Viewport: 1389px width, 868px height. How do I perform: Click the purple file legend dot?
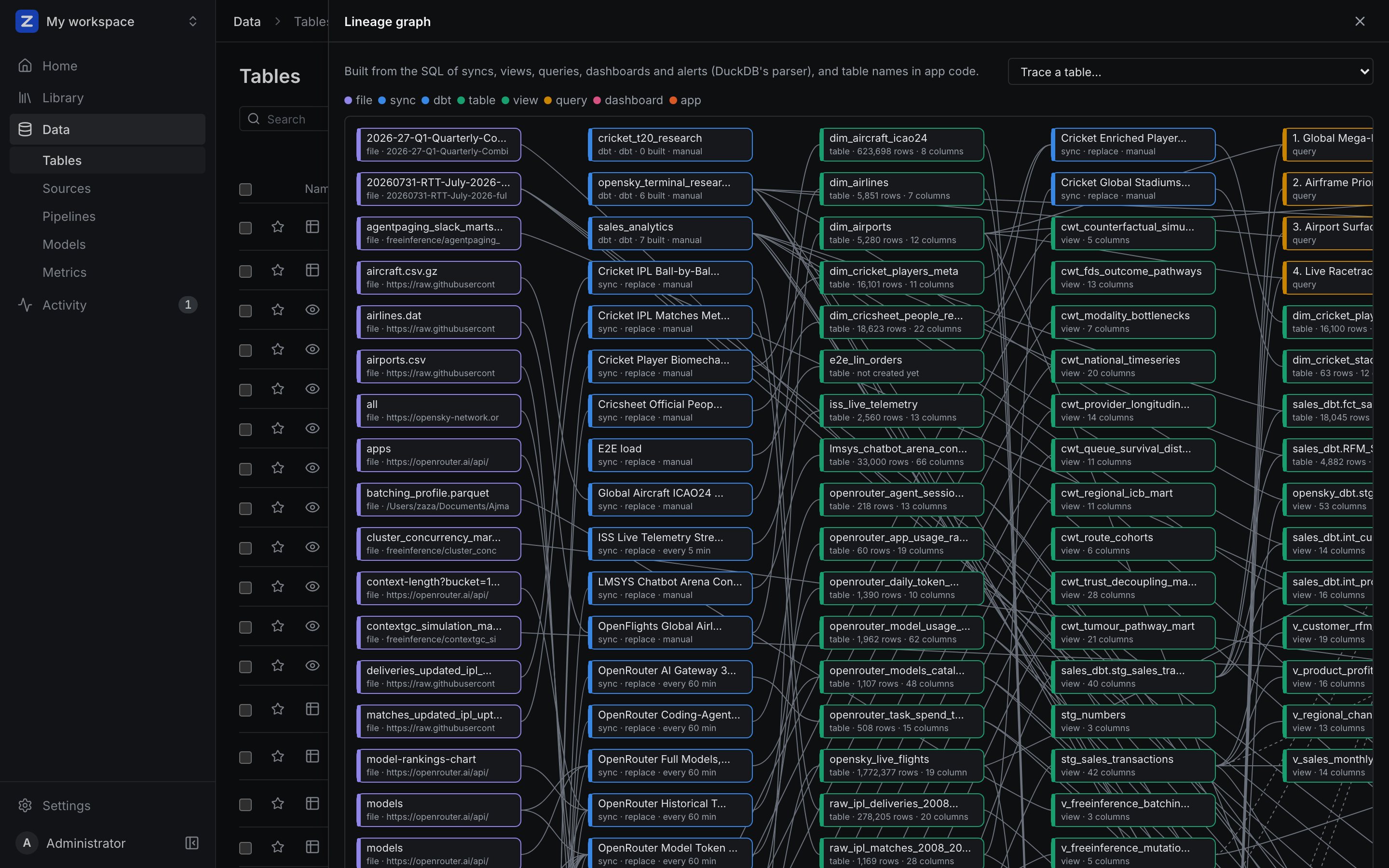[348, 100]
